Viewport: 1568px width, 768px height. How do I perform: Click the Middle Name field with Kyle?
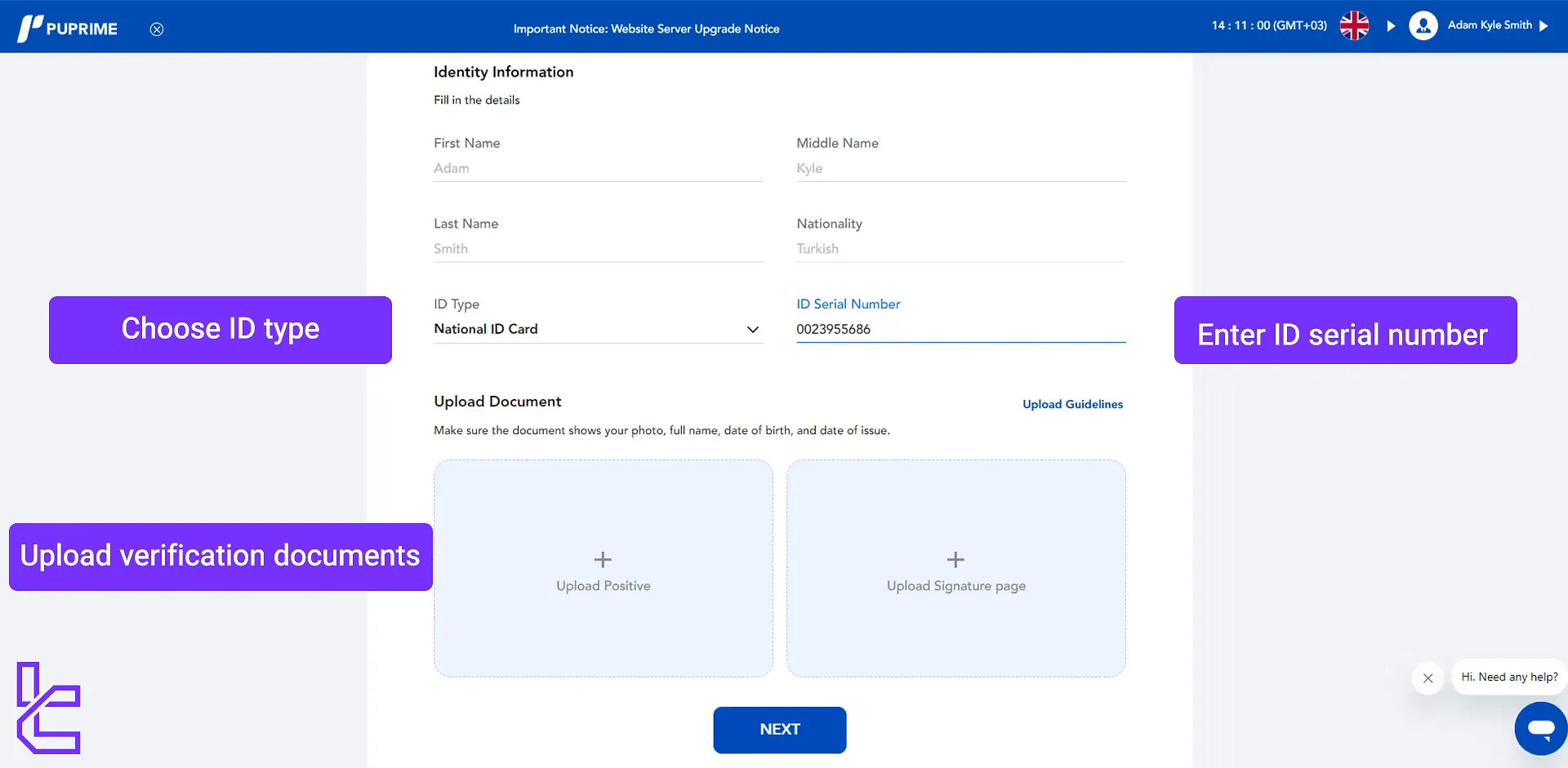960,168
